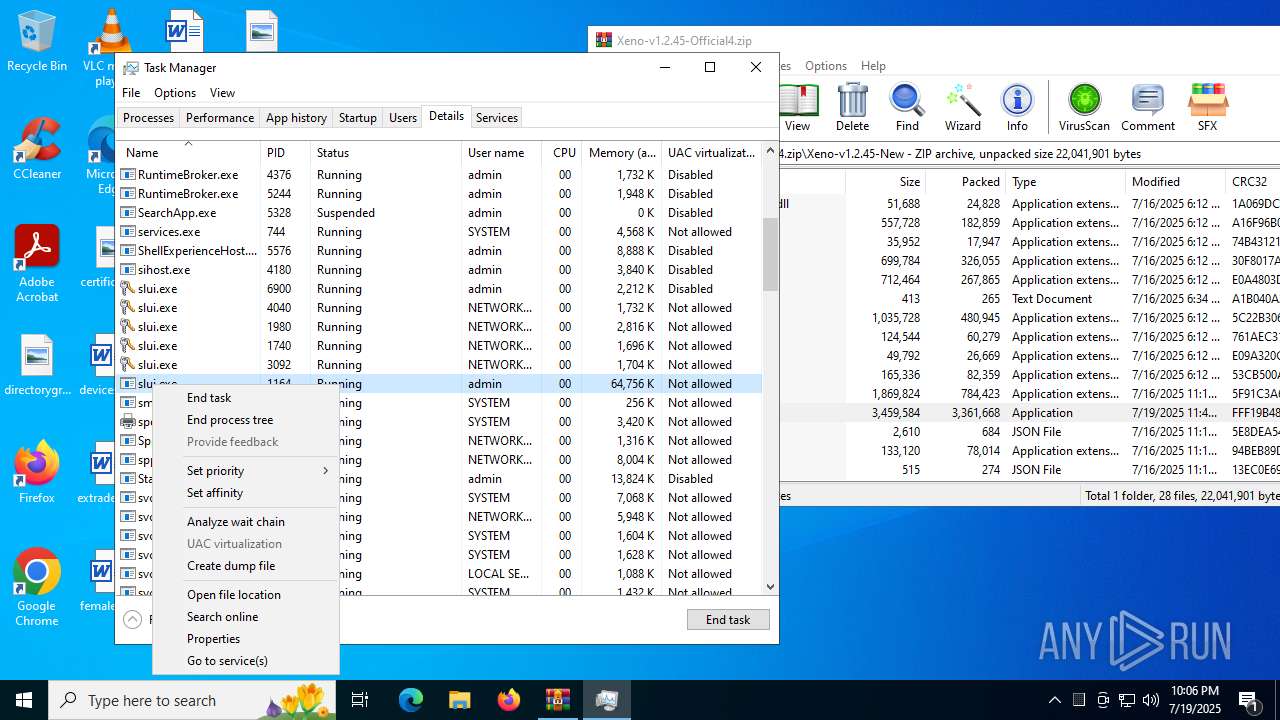Open the WinRAR Wizard tool

[x=962, y=108]
